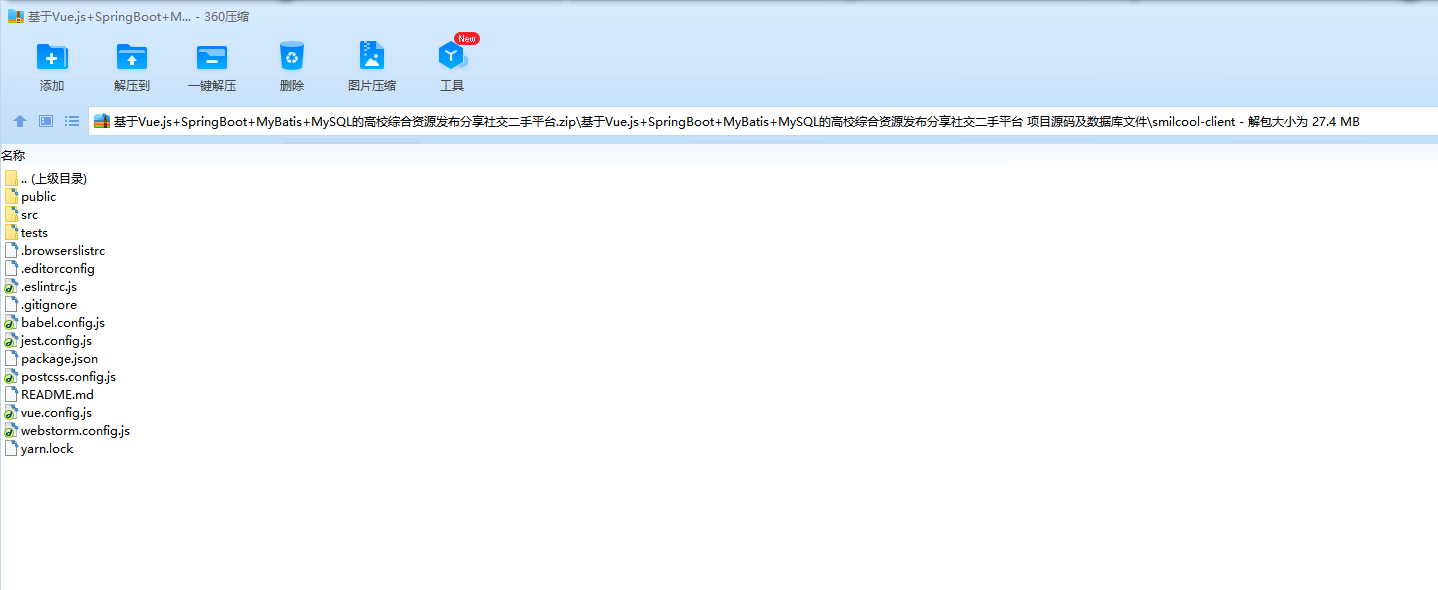Select the src folder icon
The width and height of the screenshot is (1438, 590).
[x=11, y=214]
